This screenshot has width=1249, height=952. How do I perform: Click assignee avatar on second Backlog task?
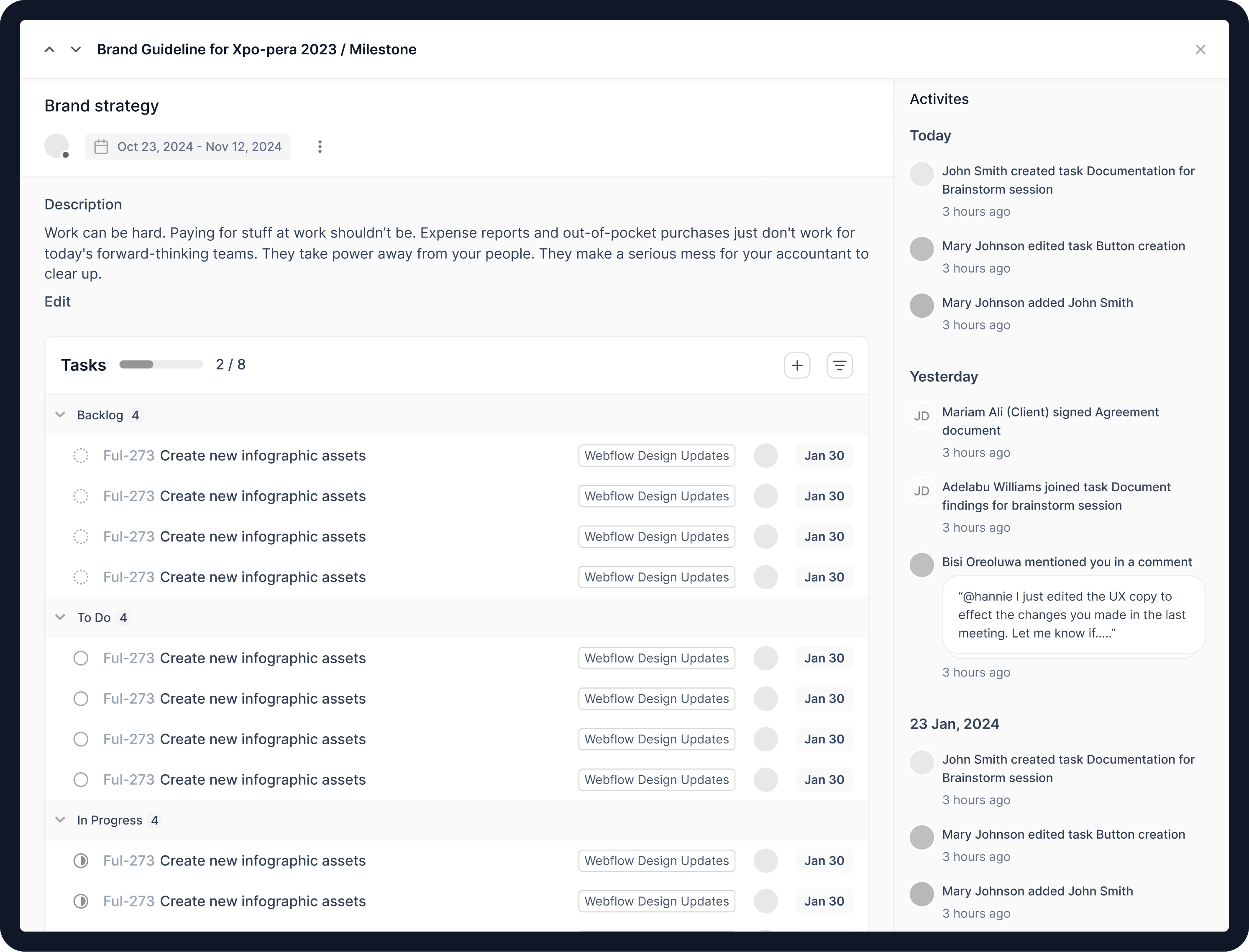point(765,496)
